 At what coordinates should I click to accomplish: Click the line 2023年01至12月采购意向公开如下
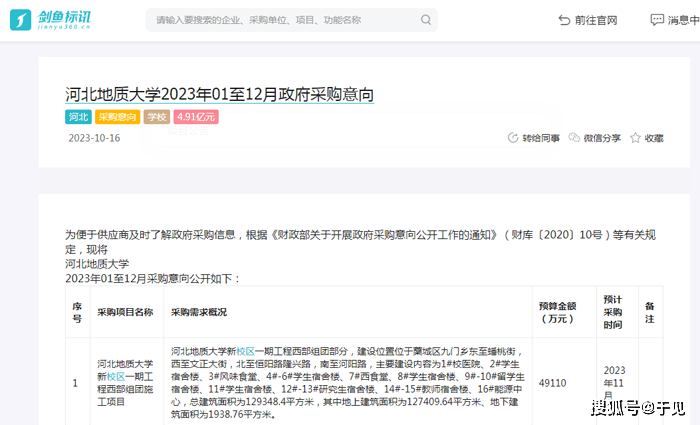coord(153,279)
